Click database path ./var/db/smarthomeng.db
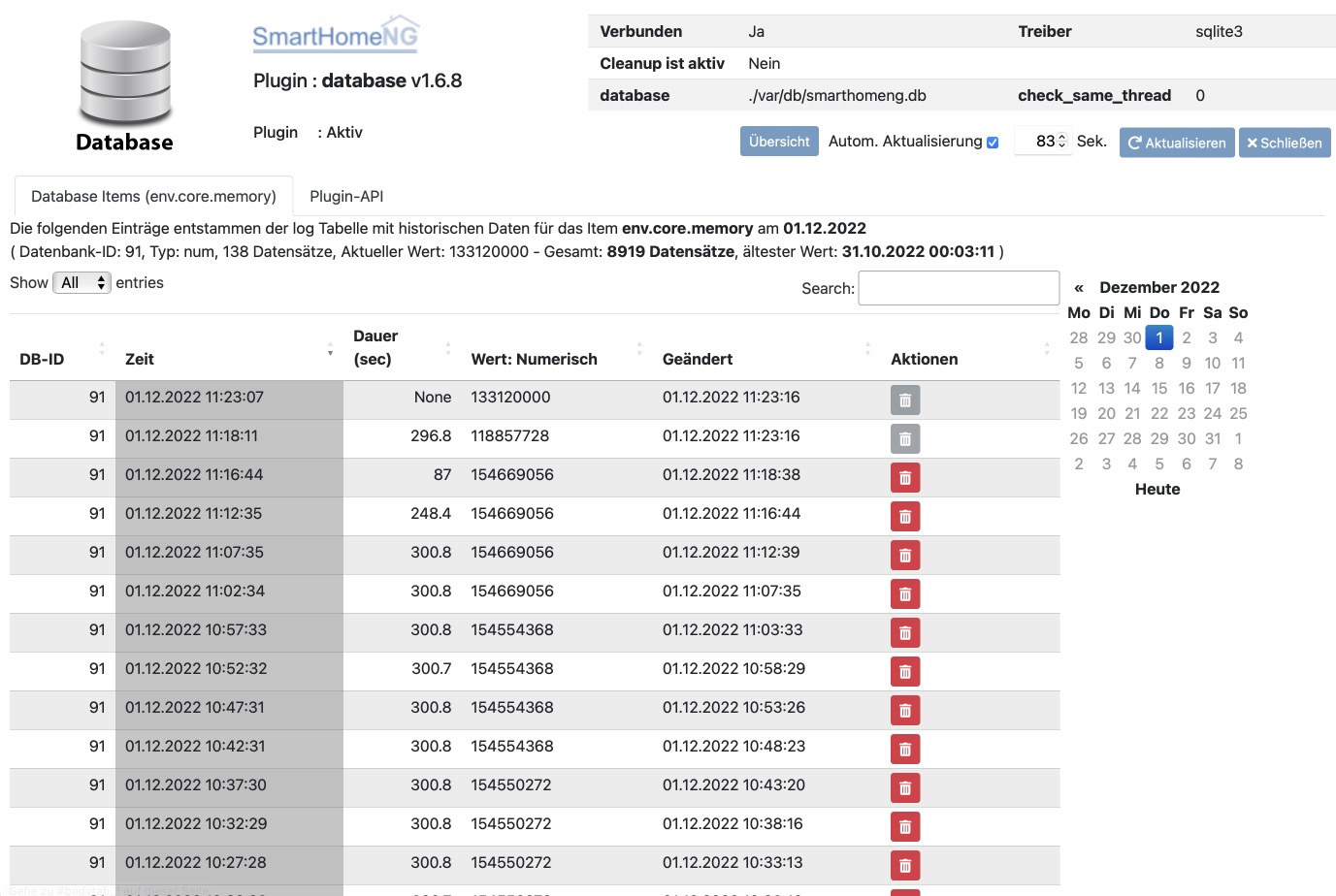This screenshot has height=896, width=1336. pos(837,95)
